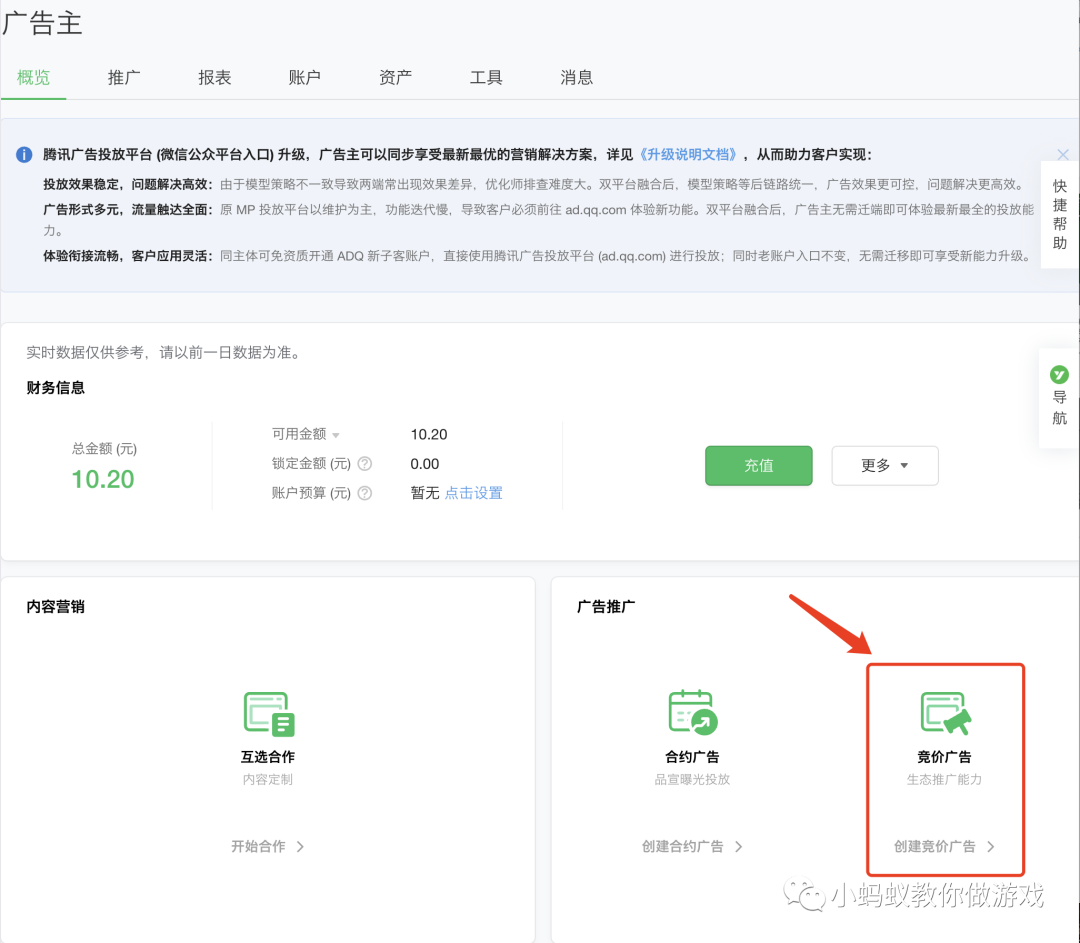The width and height of the screenshot is (1080, 943).
Task: Click the 0.00 locked amount value
Action: click(425, 464)
